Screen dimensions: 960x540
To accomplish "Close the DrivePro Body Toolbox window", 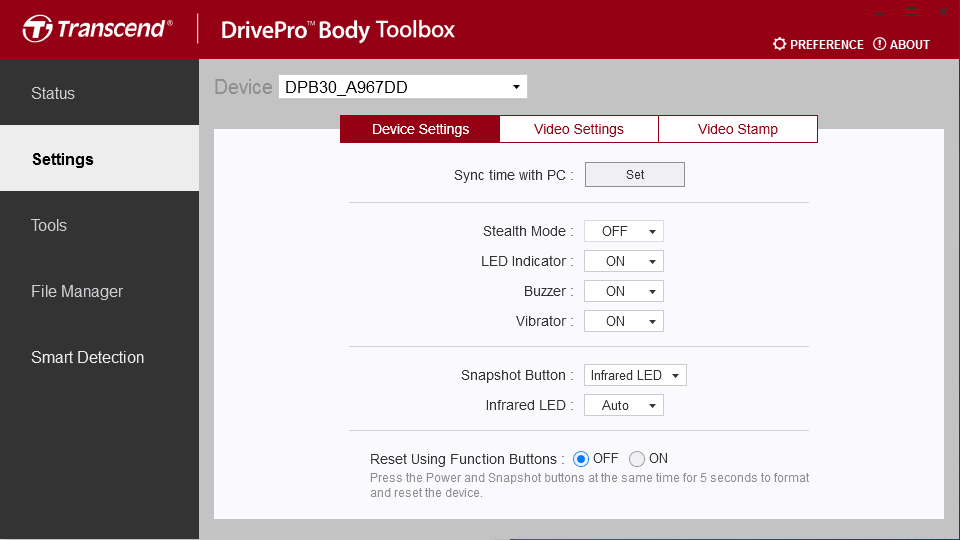I will coord(943,12).
